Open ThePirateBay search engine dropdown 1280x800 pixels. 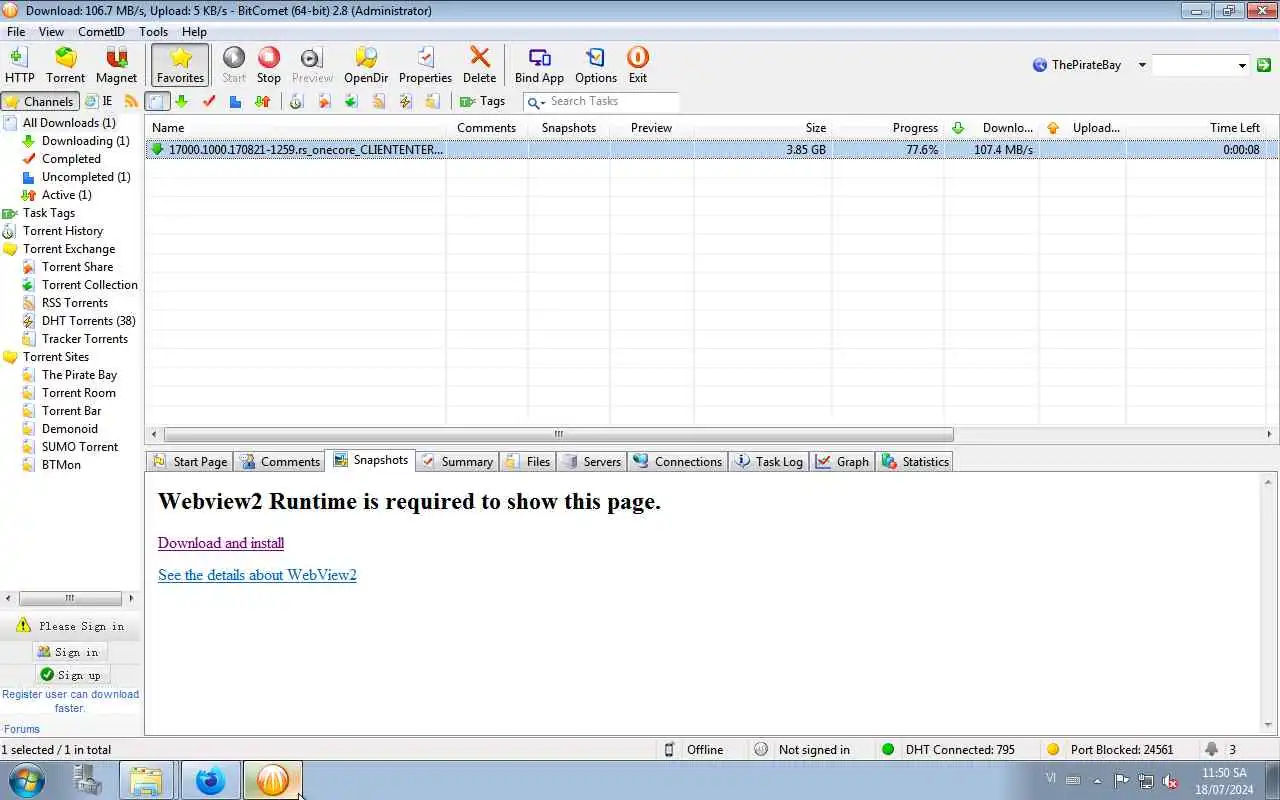point(1142,65)
